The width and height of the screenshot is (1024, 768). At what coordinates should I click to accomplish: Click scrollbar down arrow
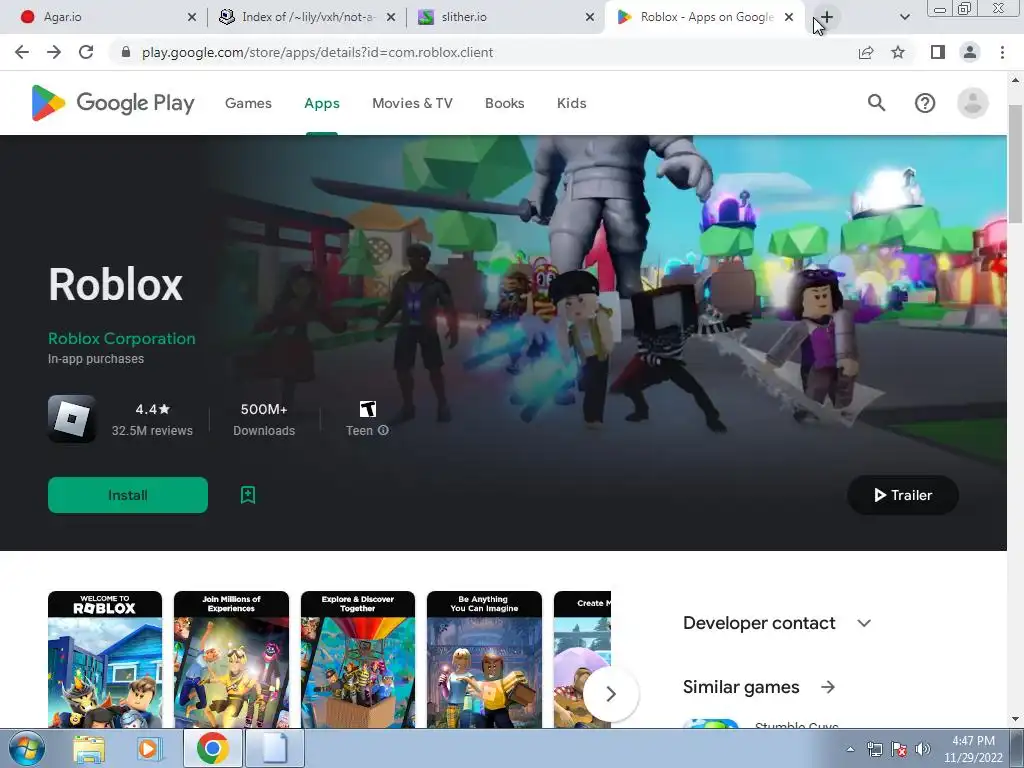click(1015, 720)
